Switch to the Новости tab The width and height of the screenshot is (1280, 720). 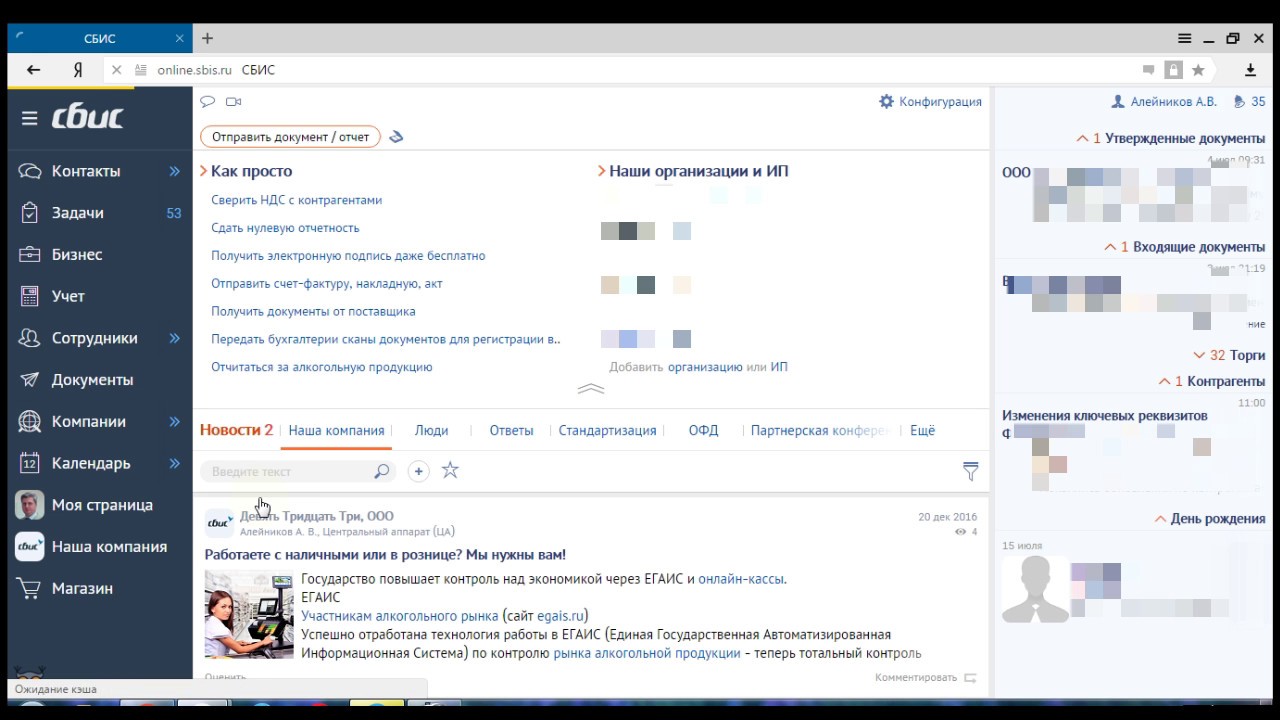point(236,430)
